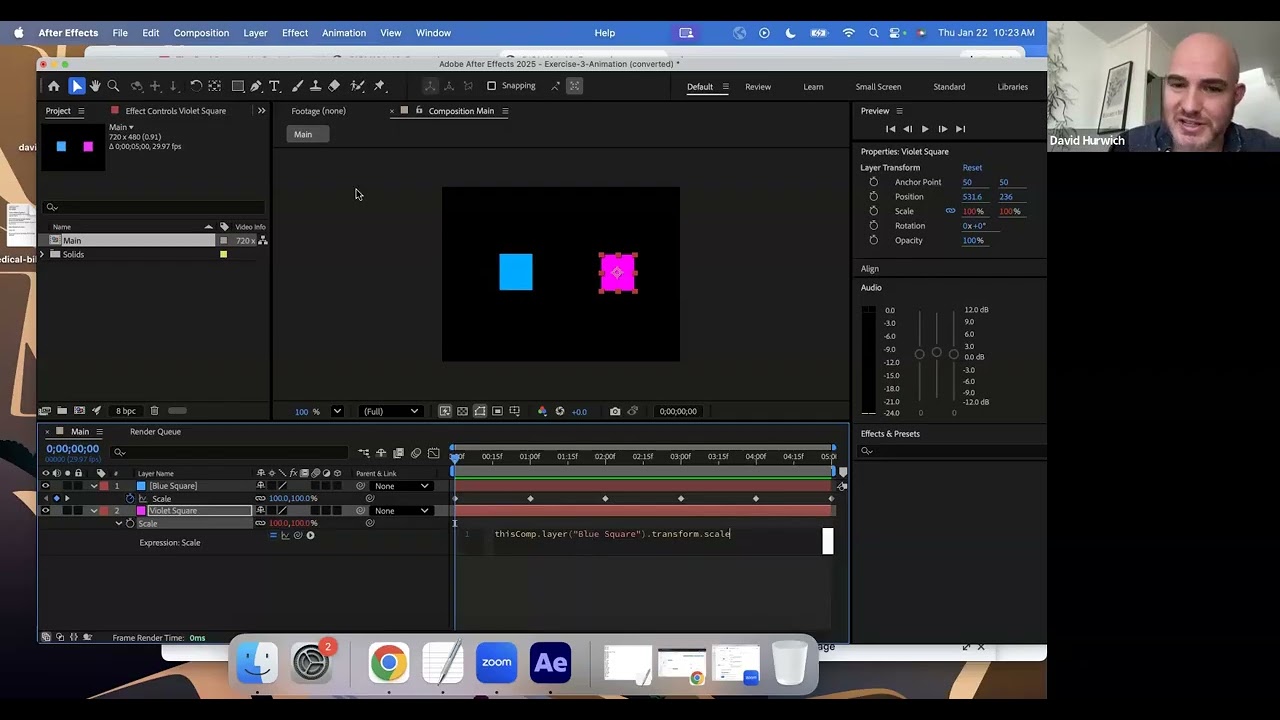This screenshot has width=1280, height=720.
Task: Select the Clone Stamp tool
Action: [x=315, y=86]
